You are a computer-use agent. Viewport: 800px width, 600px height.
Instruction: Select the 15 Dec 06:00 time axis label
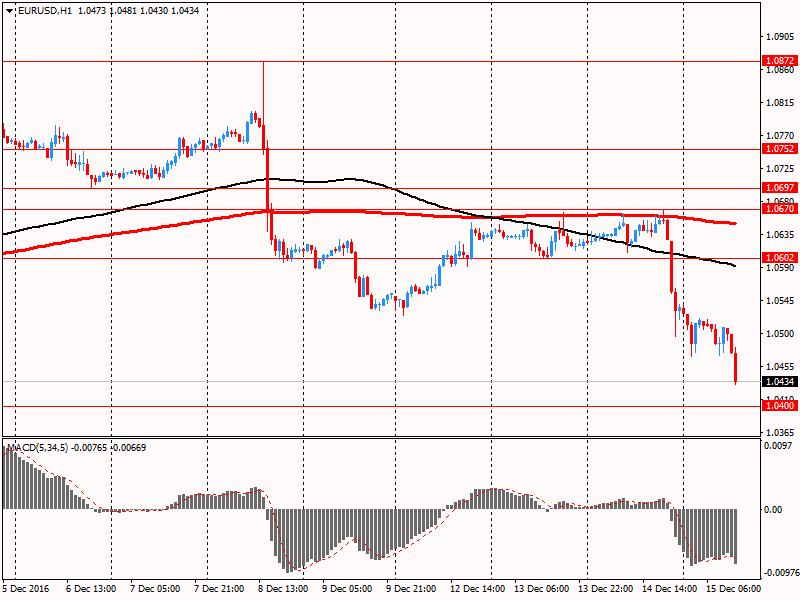click(734, 589)
